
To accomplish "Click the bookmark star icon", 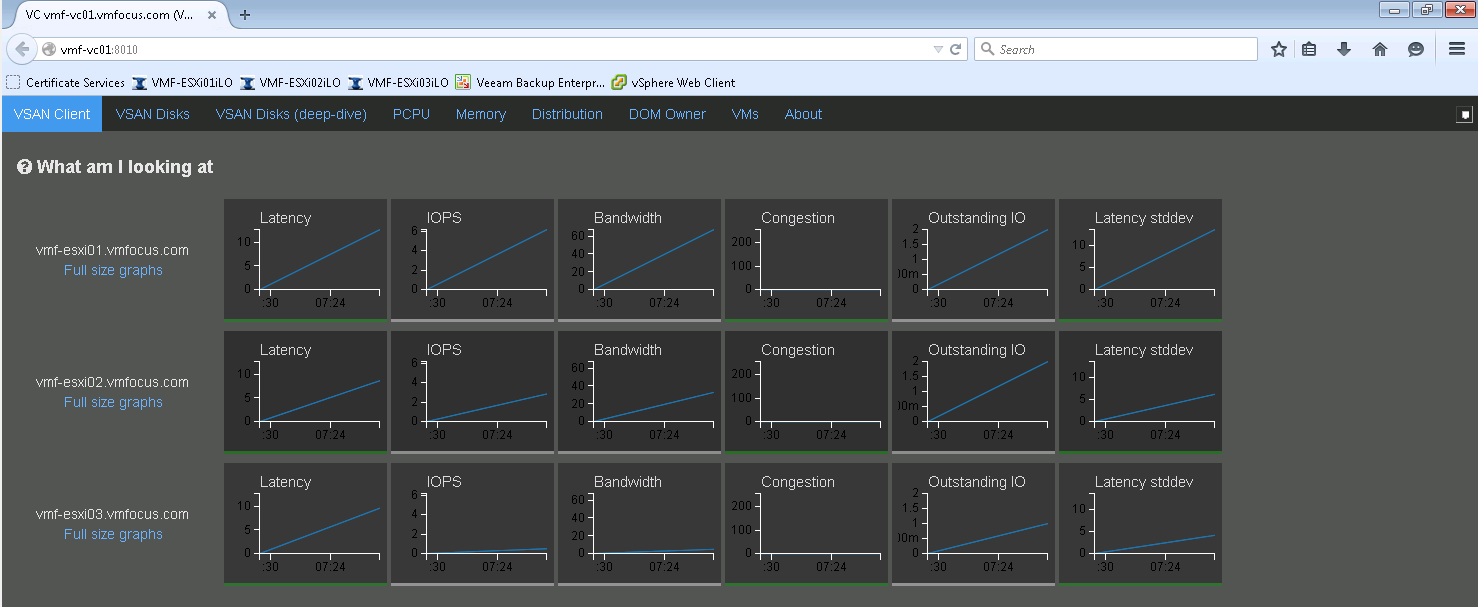I will pyautogui.click(x=1278, y=49).
